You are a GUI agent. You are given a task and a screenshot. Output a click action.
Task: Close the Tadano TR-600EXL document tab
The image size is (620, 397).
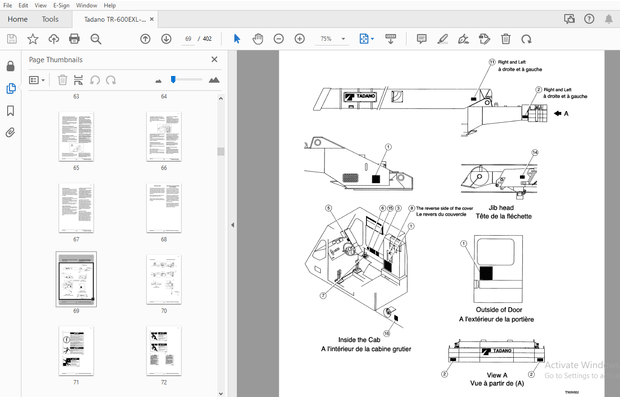coord(152,19)
